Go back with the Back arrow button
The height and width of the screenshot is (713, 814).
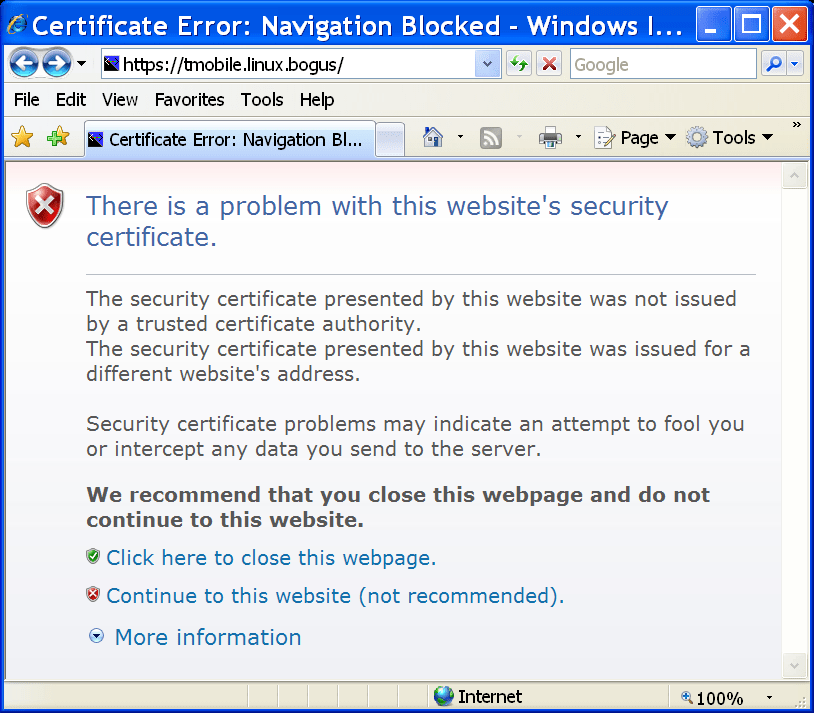[24, 64]
